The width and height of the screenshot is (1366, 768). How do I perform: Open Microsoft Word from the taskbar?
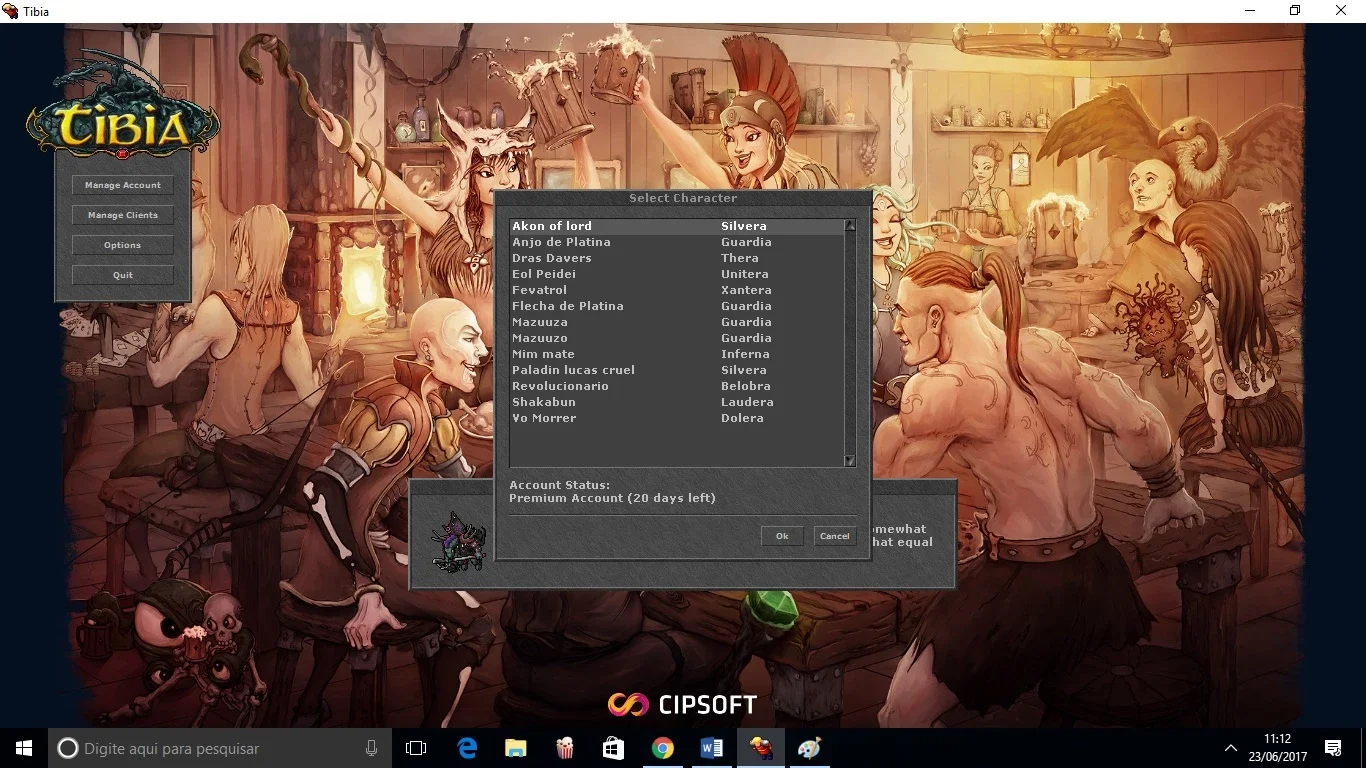click(x=711, y=748)
